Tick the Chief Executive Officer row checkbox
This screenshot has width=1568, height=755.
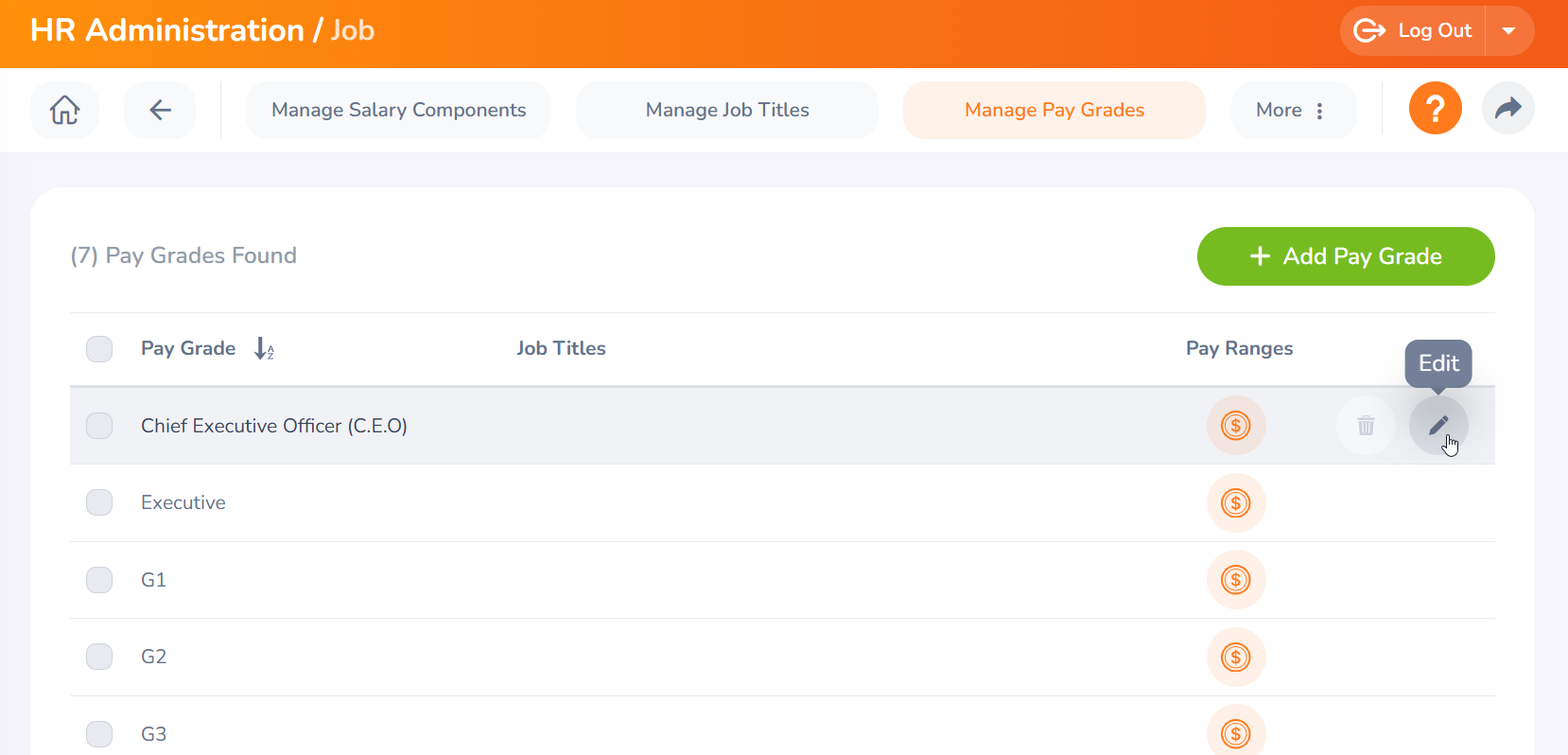pos(99,426)
